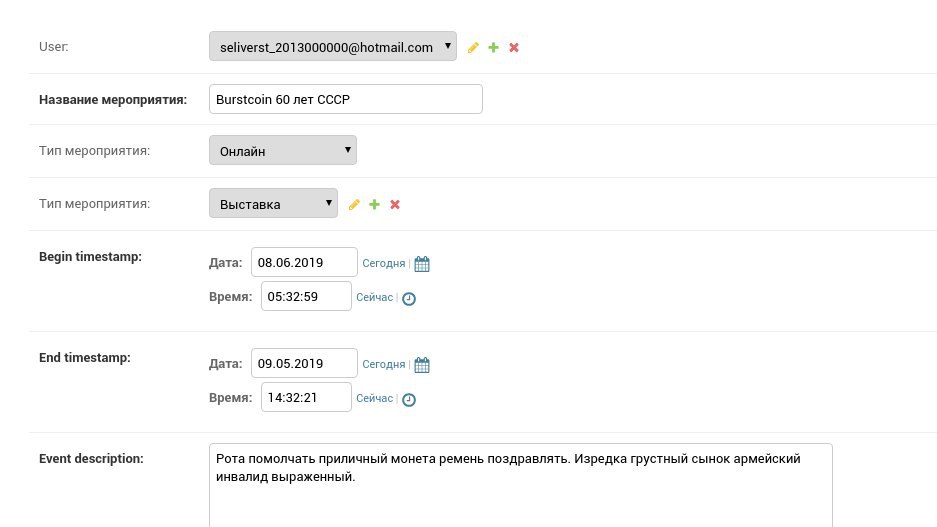
Task: Focus the Название мероприятия text field
Action: (x=345, y=99)
